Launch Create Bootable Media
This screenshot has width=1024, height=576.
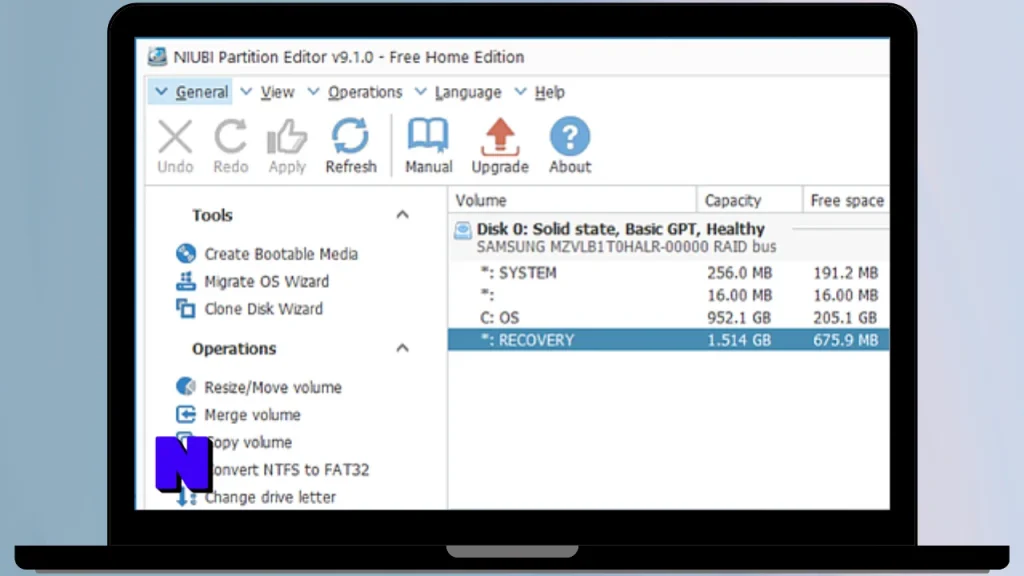(x=281, y=254)
